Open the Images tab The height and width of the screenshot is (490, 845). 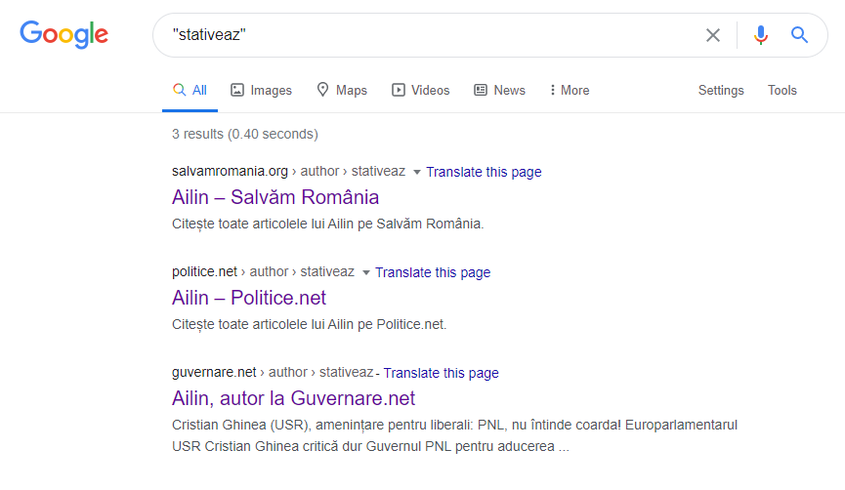(261, 90)
